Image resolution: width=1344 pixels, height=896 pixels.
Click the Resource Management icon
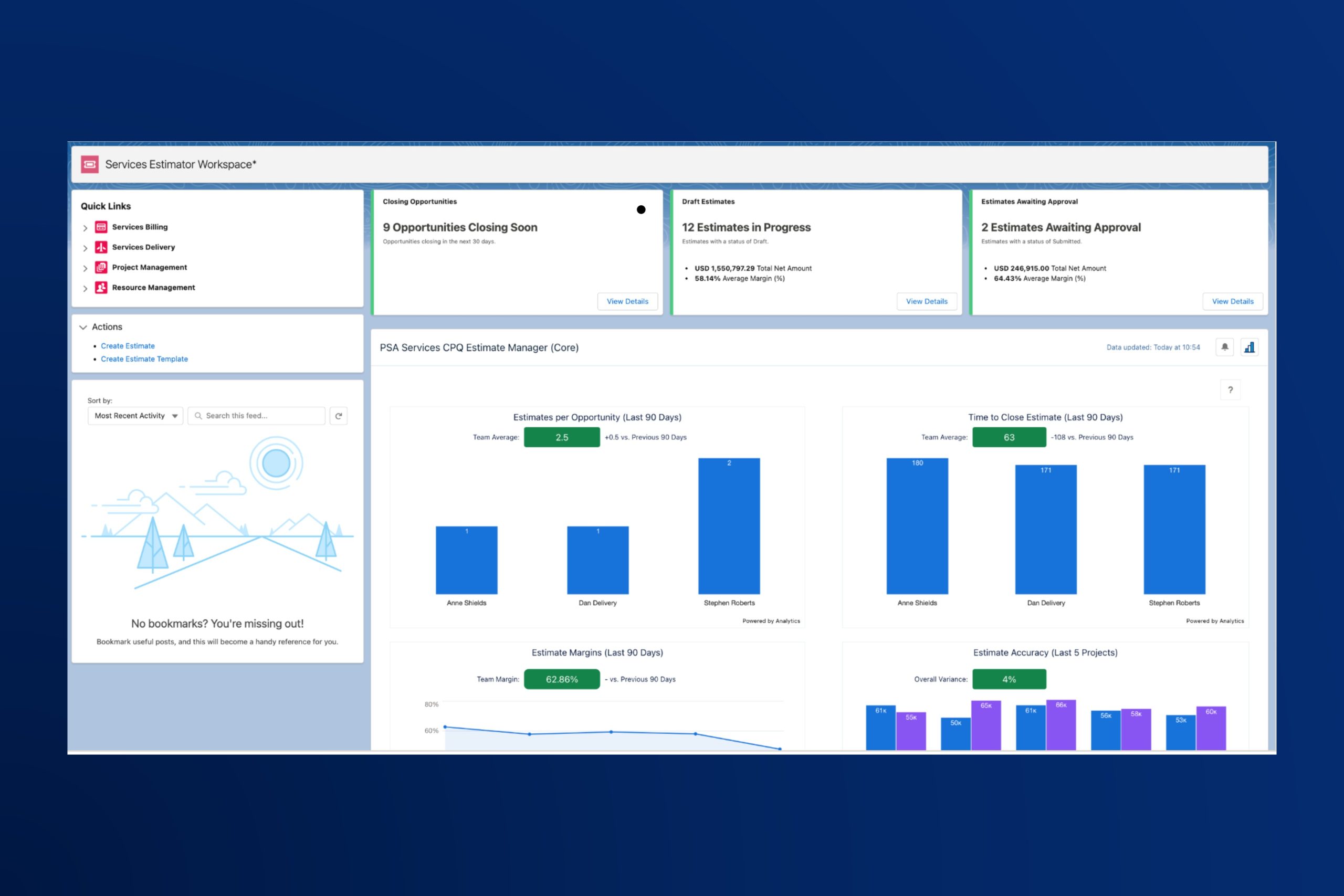click(x=101, y=288)
